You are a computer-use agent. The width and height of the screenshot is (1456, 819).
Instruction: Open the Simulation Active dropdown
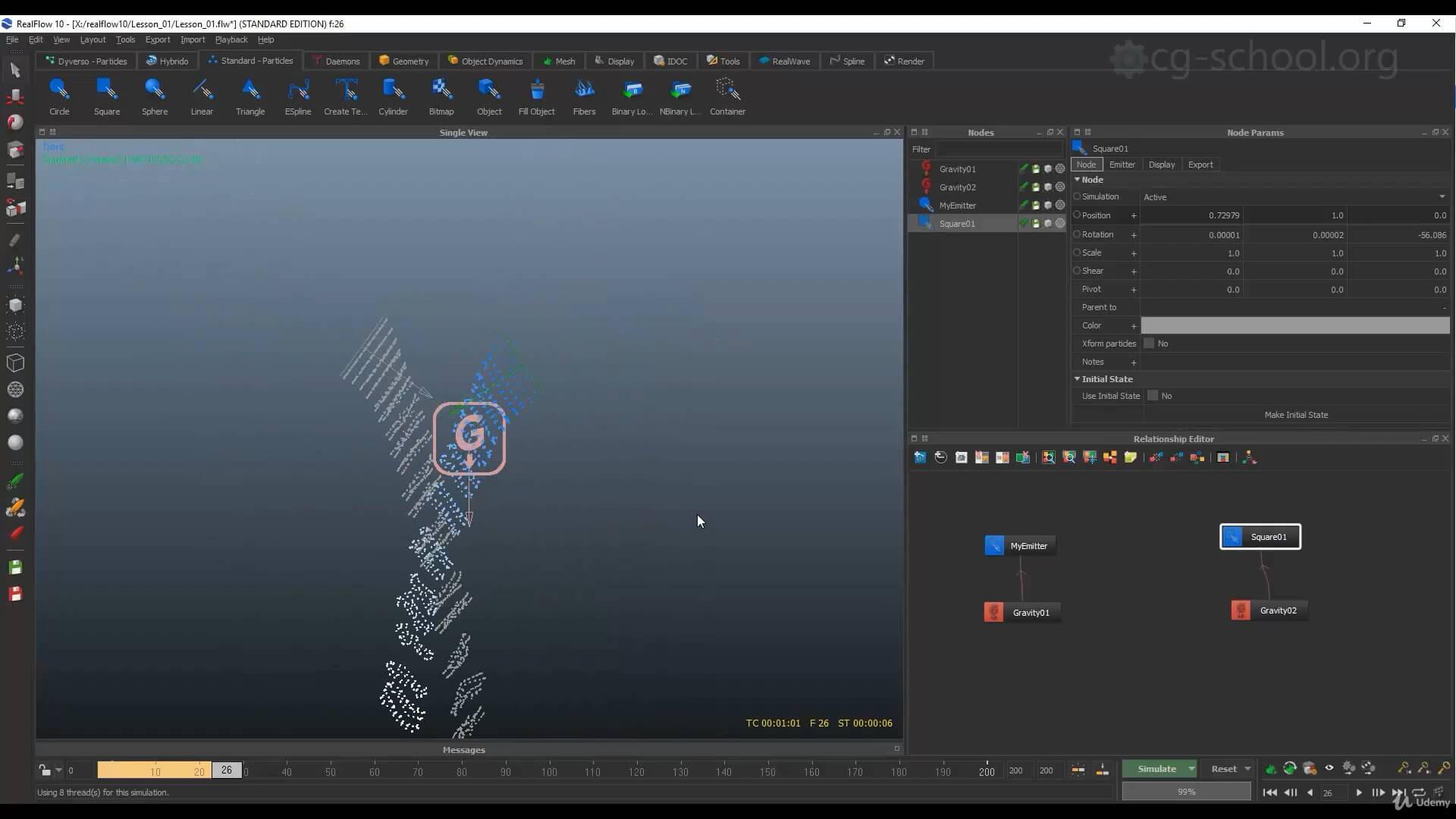coord(1295,197)
